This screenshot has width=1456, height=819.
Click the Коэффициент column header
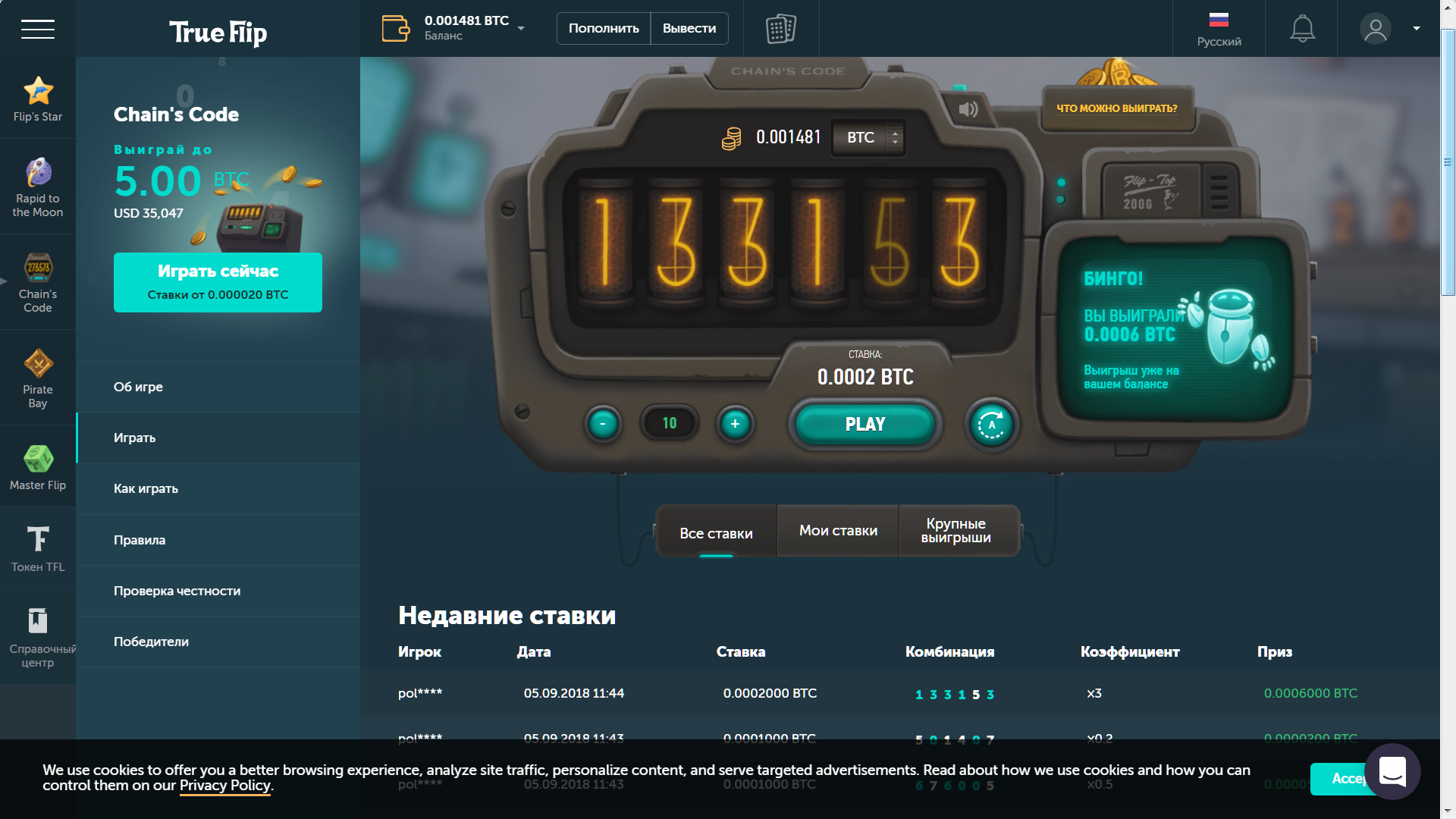(1130, 651)
